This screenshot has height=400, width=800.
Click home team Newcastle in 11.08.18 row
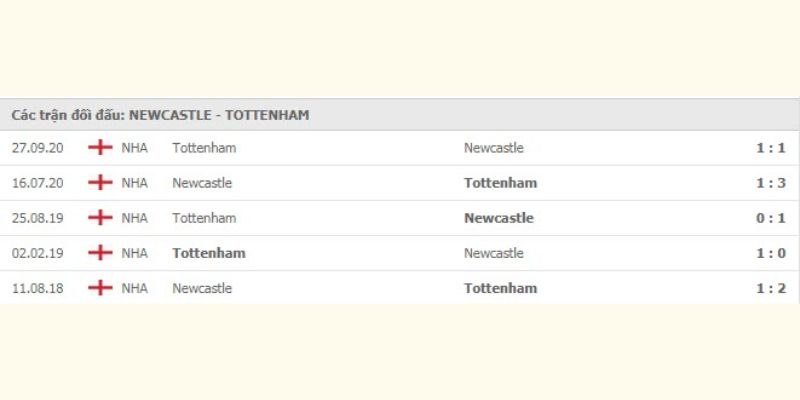202,288
